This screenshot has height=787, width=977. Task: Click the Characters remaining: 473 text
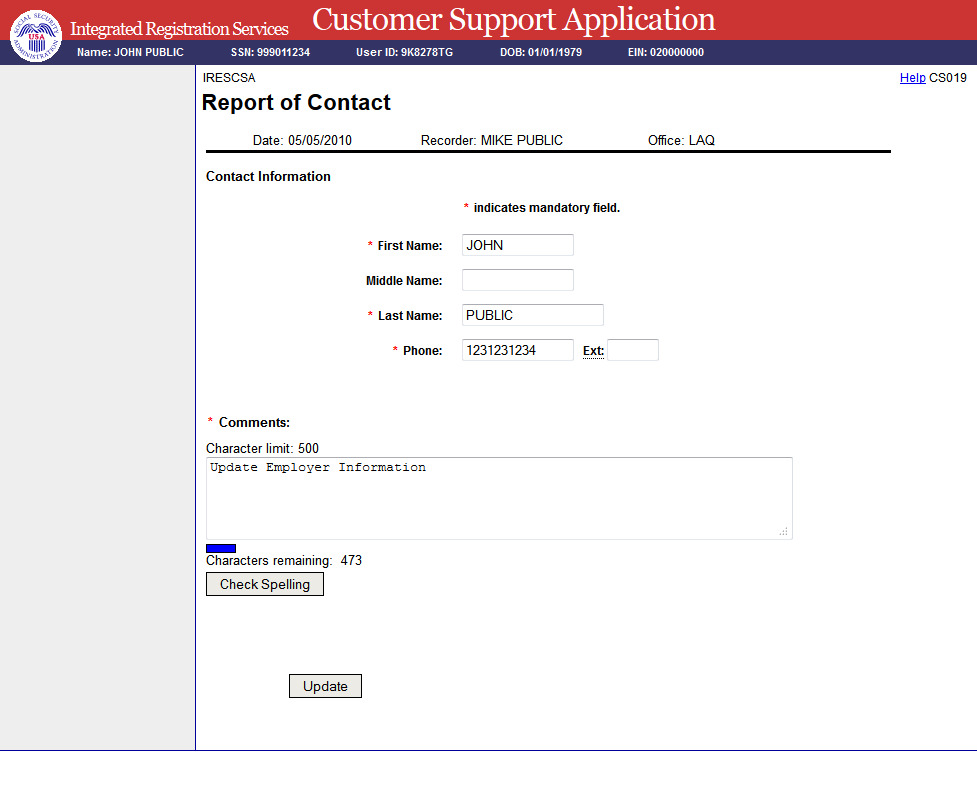click(284, 560)
